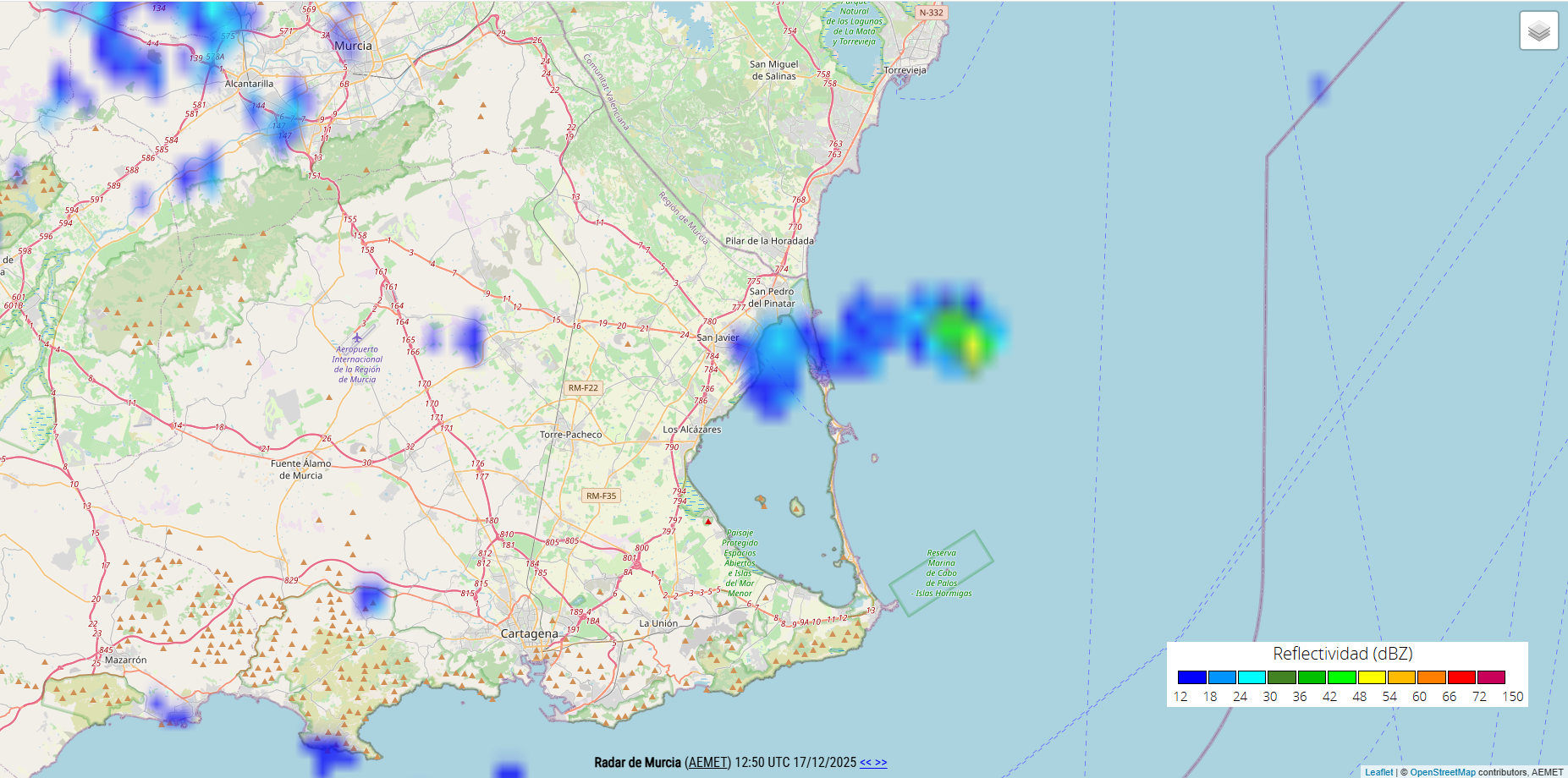Click the Reserva Marina de Cabo de Palos area
This screenshot has height=778, width=1568.
point(941,573)
